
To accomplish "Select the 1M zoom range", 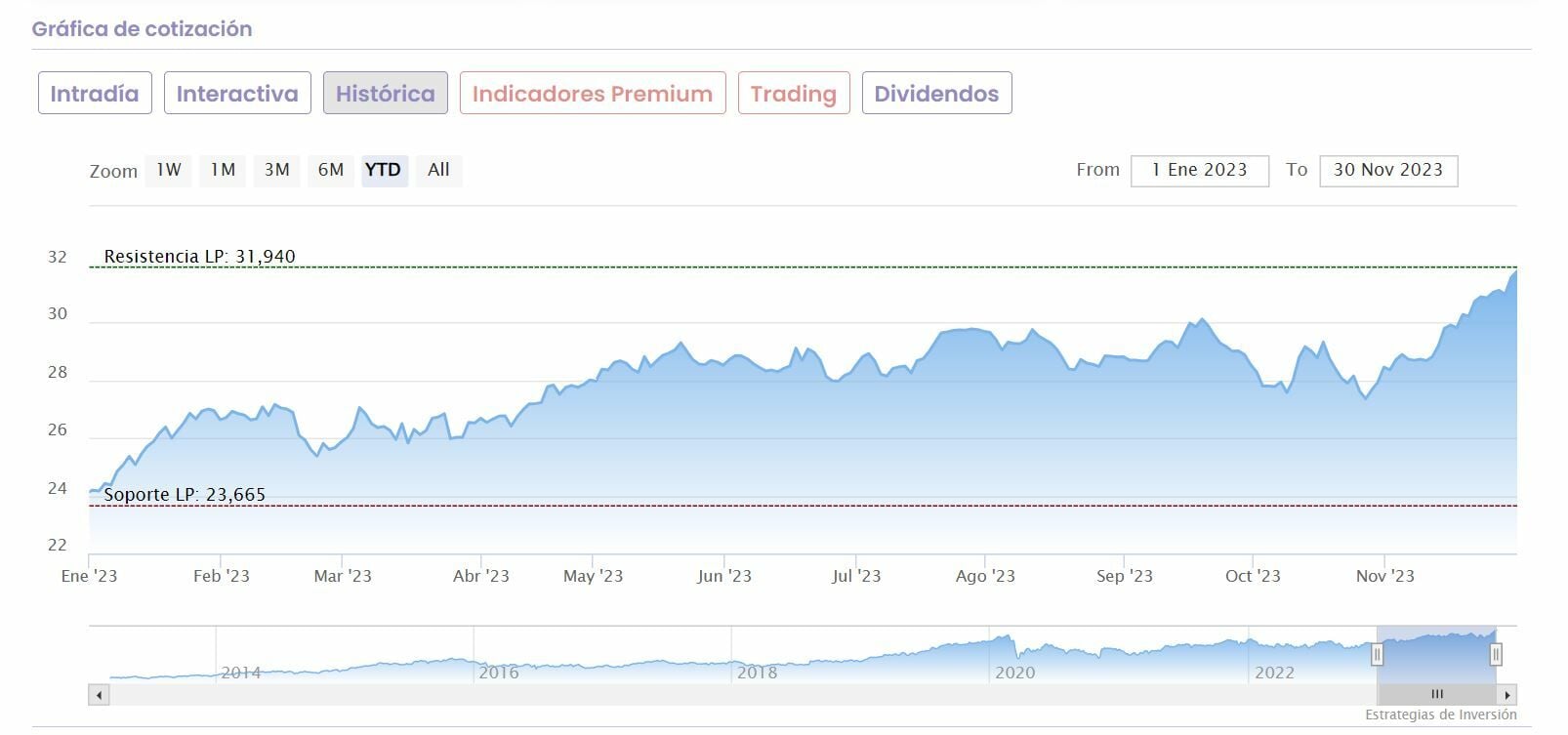I will point(223,170).
